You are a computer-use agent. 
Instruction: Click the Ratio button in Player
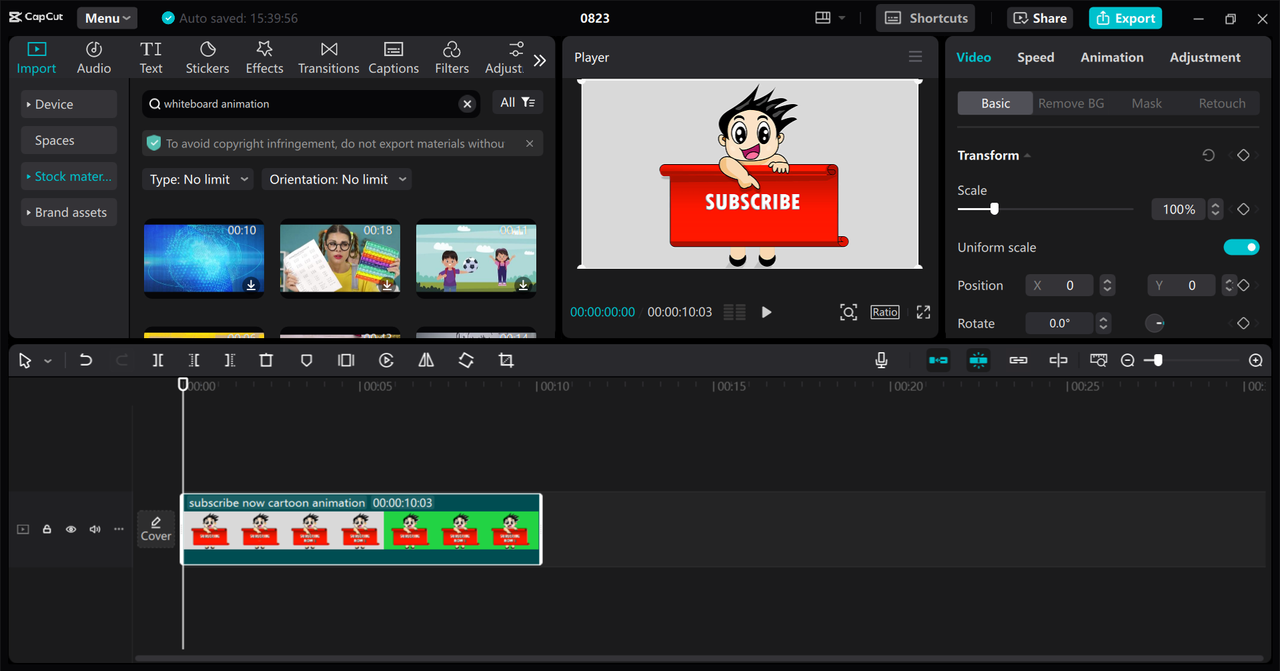[885, 312]
